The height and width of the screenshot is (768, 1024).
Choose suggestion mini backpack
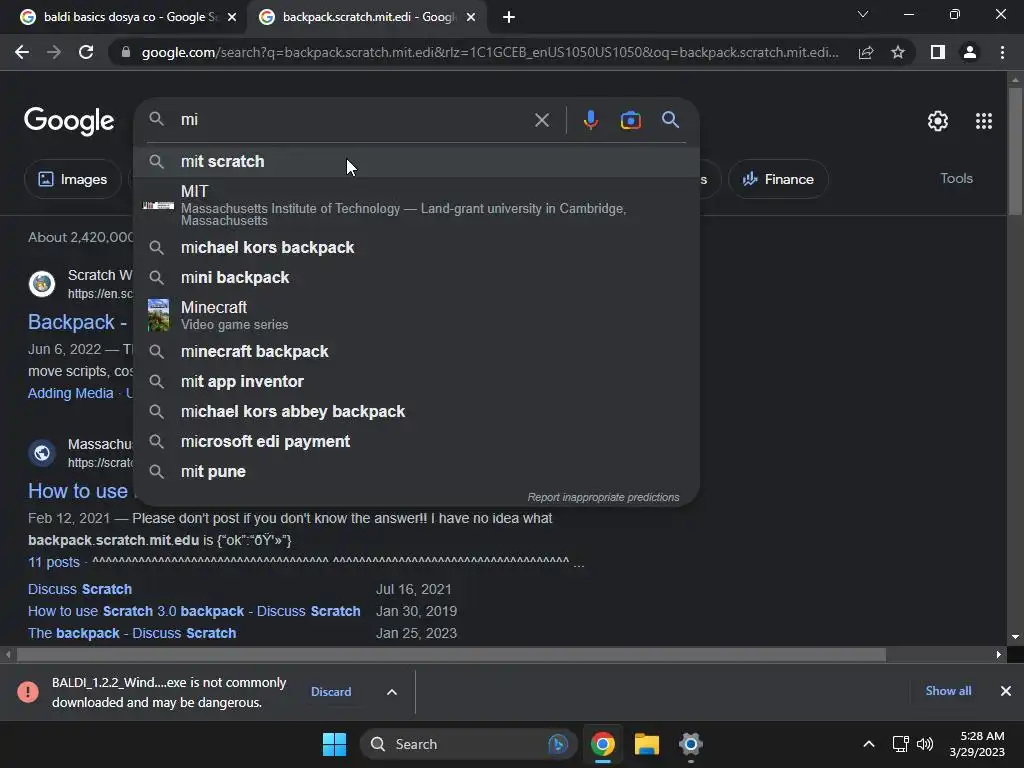pyautogui.click(x=417, y=278)
